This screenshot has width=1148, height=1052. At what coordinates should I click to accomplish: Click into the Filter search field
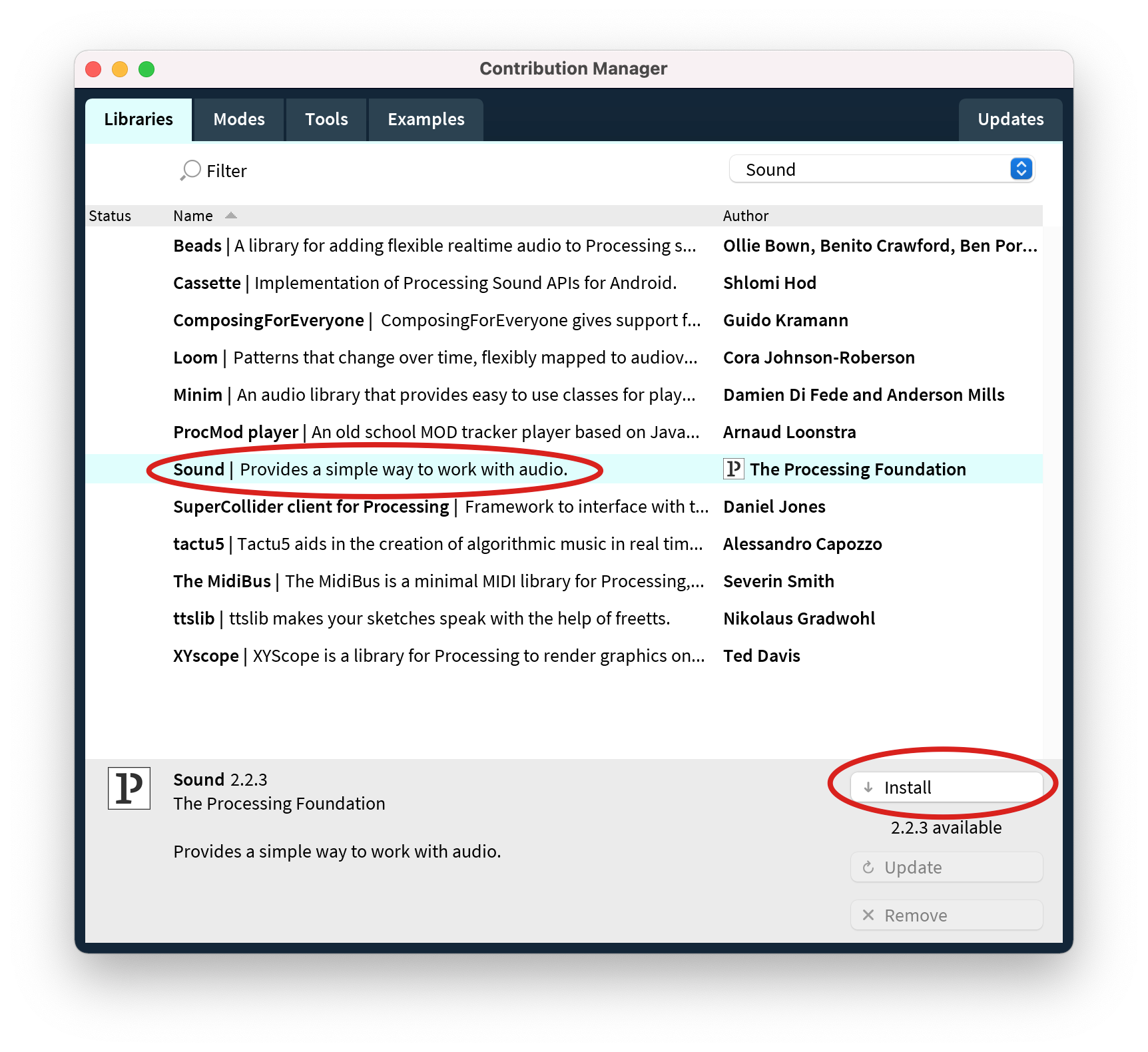tap(400, 171)
